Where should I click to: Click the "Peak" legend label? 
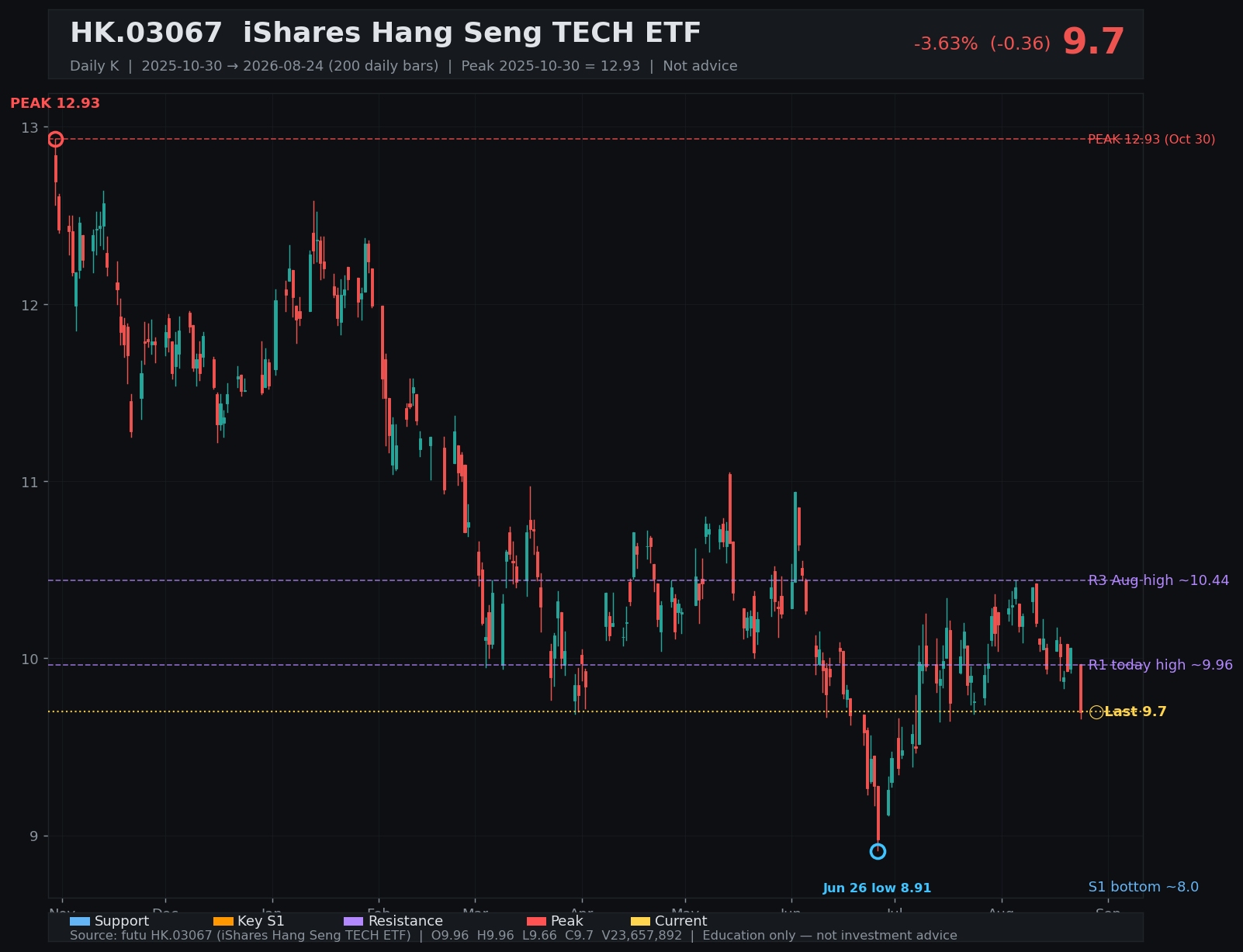(x=566, y=921)
